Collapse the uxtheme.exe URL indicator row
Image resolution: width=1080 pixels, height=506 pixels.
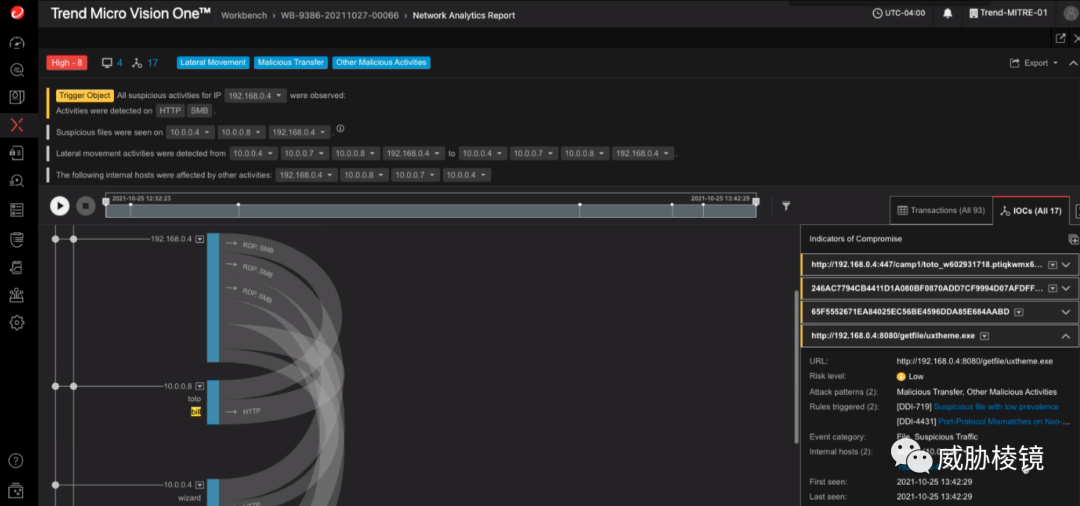(x=1066, y=336)
